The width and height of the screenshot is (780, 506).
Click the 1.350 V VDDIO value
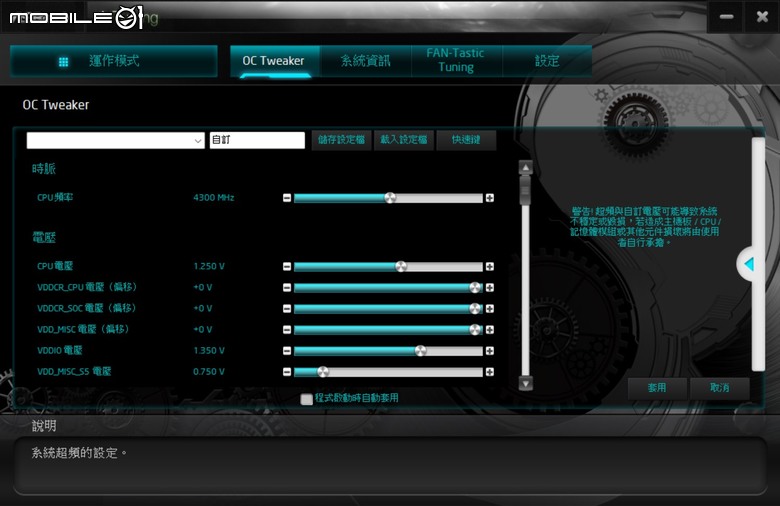coord(209,351)
